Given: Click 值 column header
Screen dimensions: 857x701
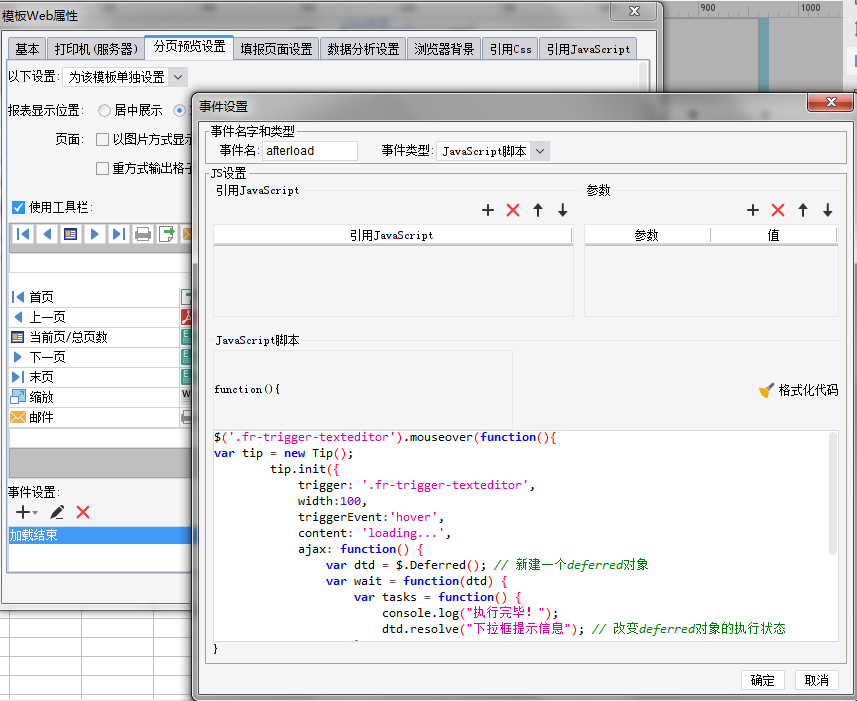Looking at the screenshot, I should [773, 235].
